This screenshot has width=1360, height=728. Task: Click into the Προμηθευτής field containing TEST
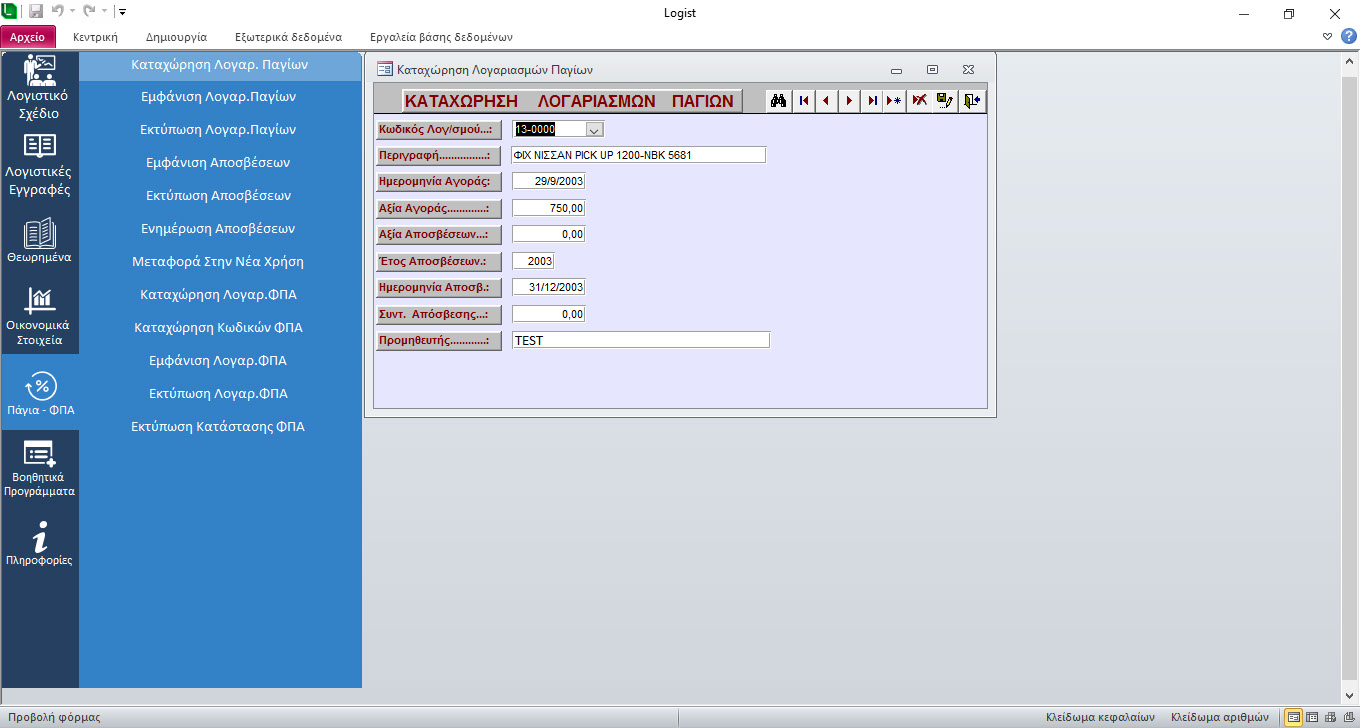tap(640, 340)
